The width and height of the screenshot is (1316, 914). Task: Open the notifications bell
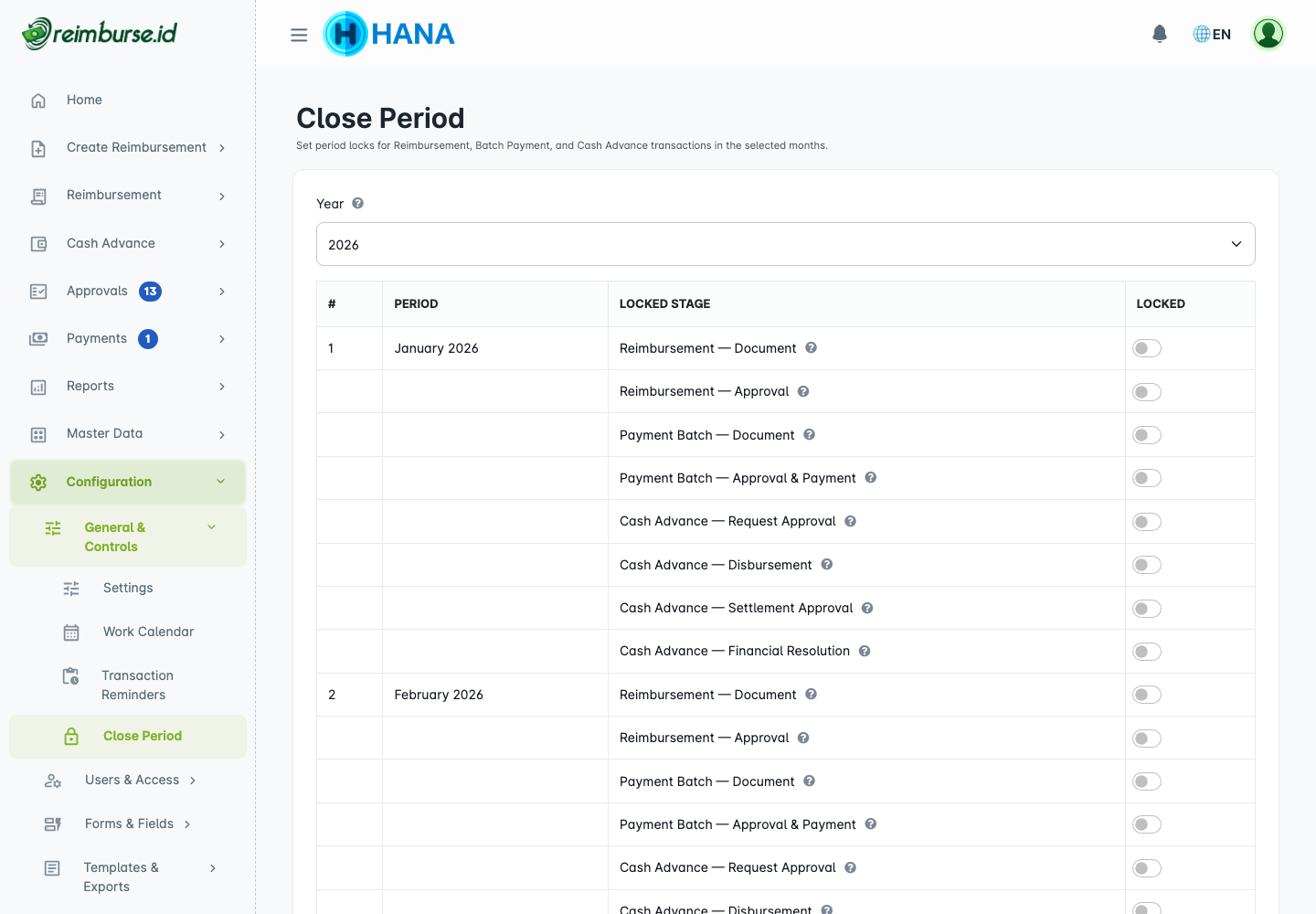[1160, 34]
